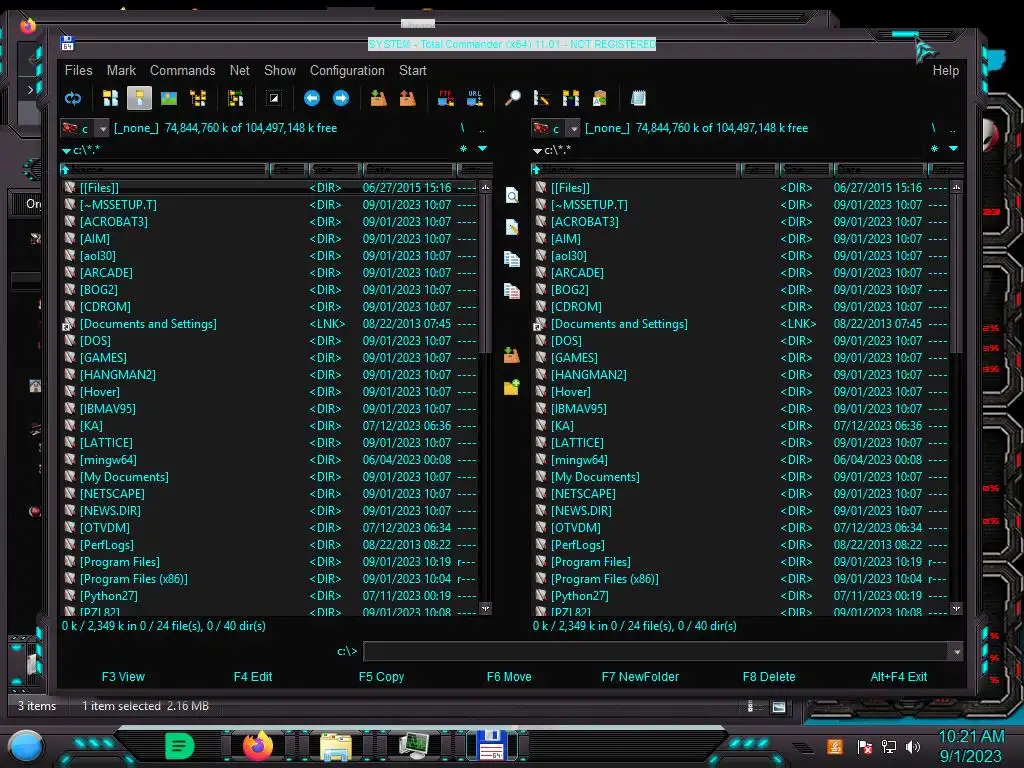Viewport: 1024px width, 768px height.
Task: Click the F6 Move button
Action: click(x=509, y=677)
